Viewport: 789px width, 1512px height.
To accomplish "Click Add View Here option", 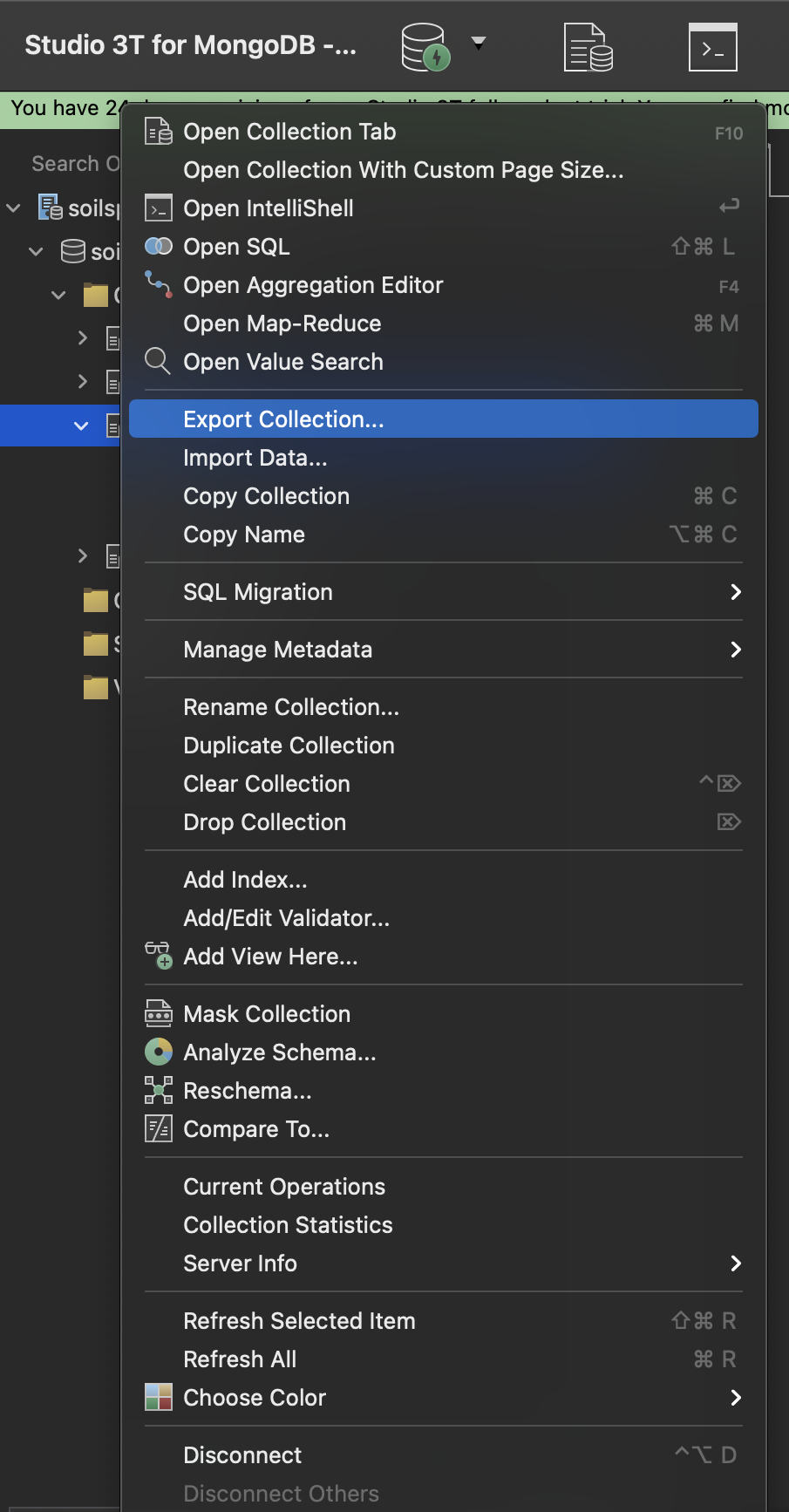I will 270,957.
